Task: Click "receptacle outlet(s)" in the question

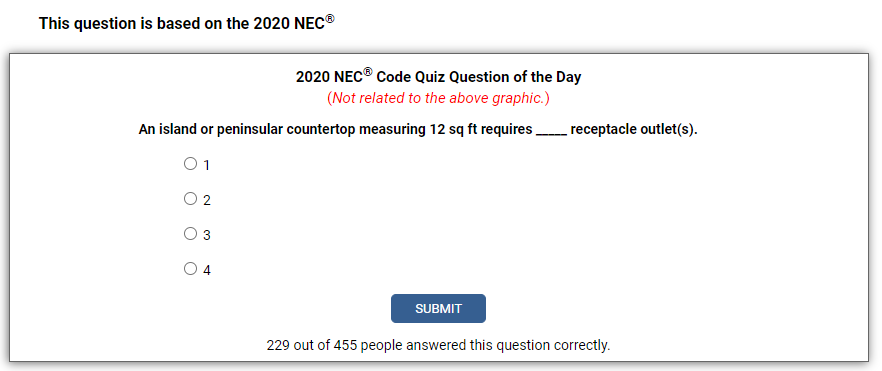Action: [634, 130]
